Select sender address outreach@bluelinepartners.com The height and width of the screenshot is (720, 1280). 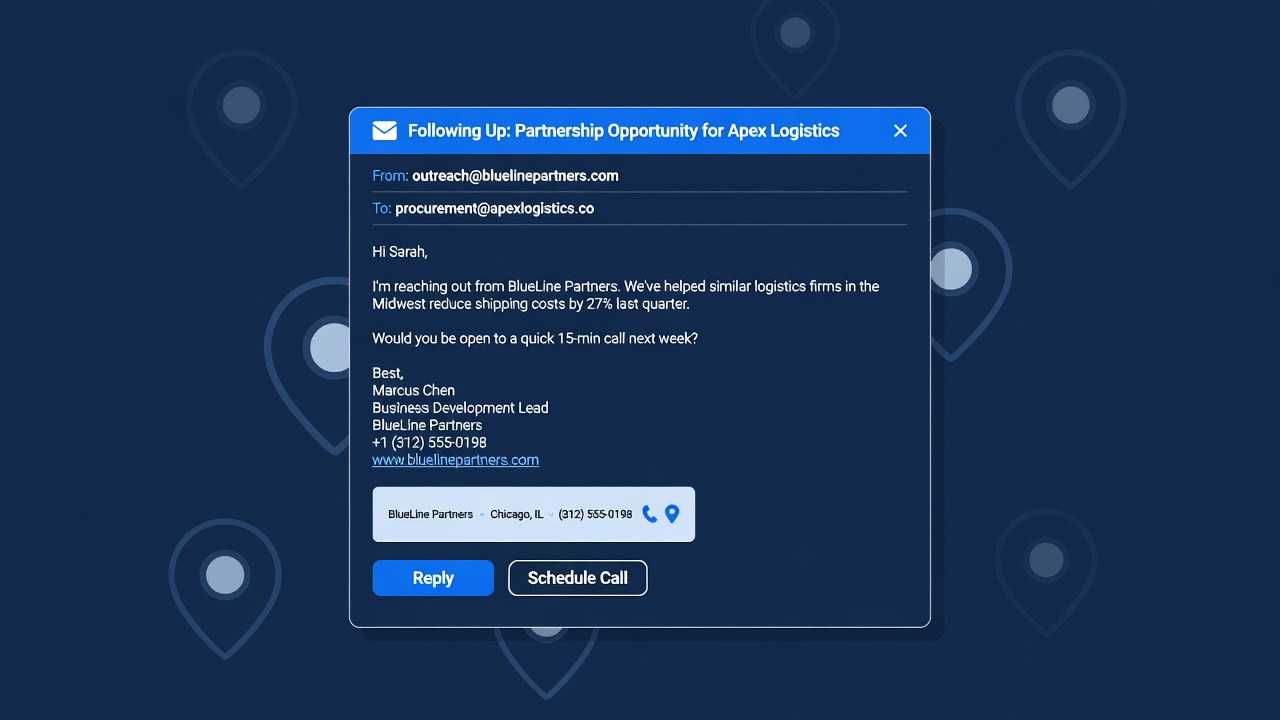click(515, 176)
